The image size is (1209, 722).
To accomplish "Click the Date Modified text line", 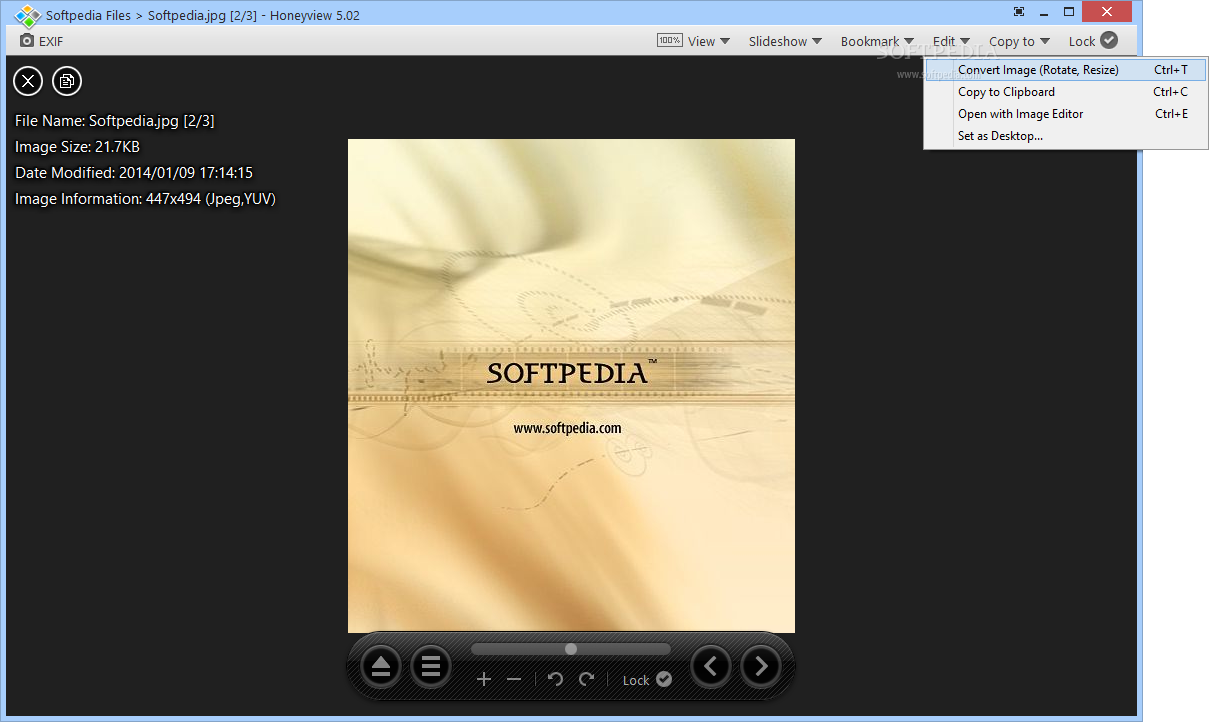I will click(x=134, y=173).
